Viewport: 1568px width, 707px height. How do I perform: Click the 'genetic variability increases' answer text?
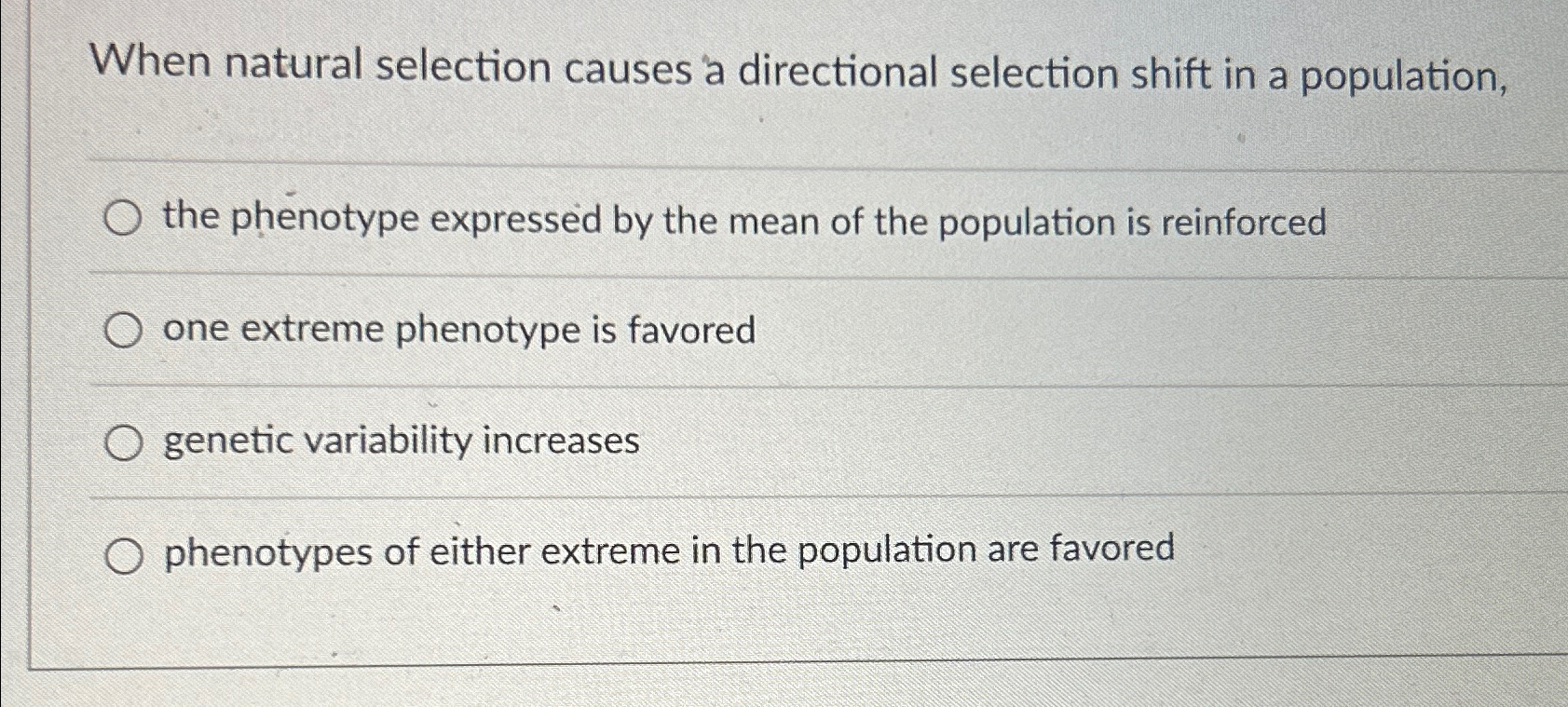[400, 441]
